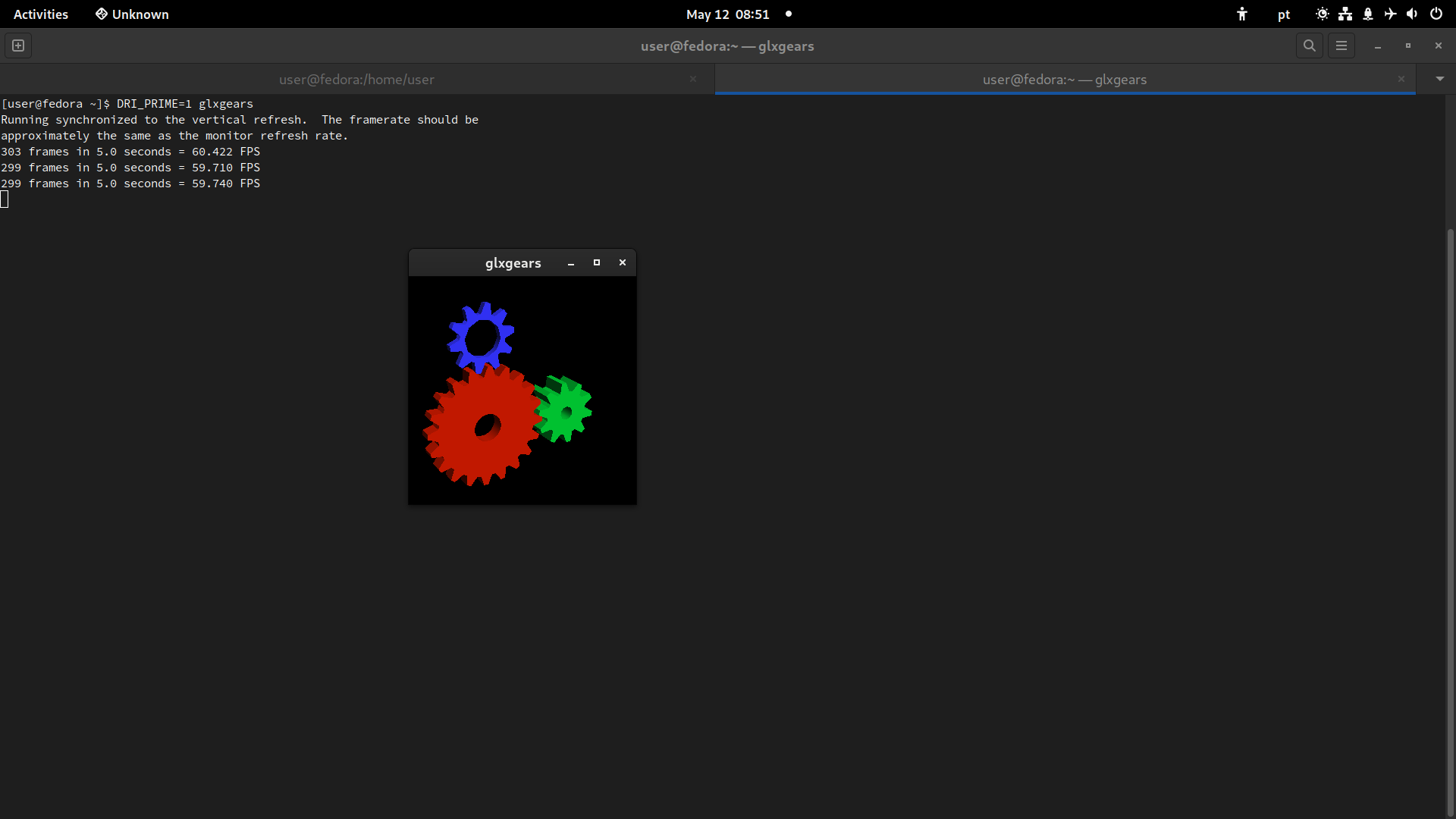Image resolution: width=1456 pixels, height=819 pixels.
Task: Switch to the user@fedora:/home/user tab
Action: coord(356,80)
